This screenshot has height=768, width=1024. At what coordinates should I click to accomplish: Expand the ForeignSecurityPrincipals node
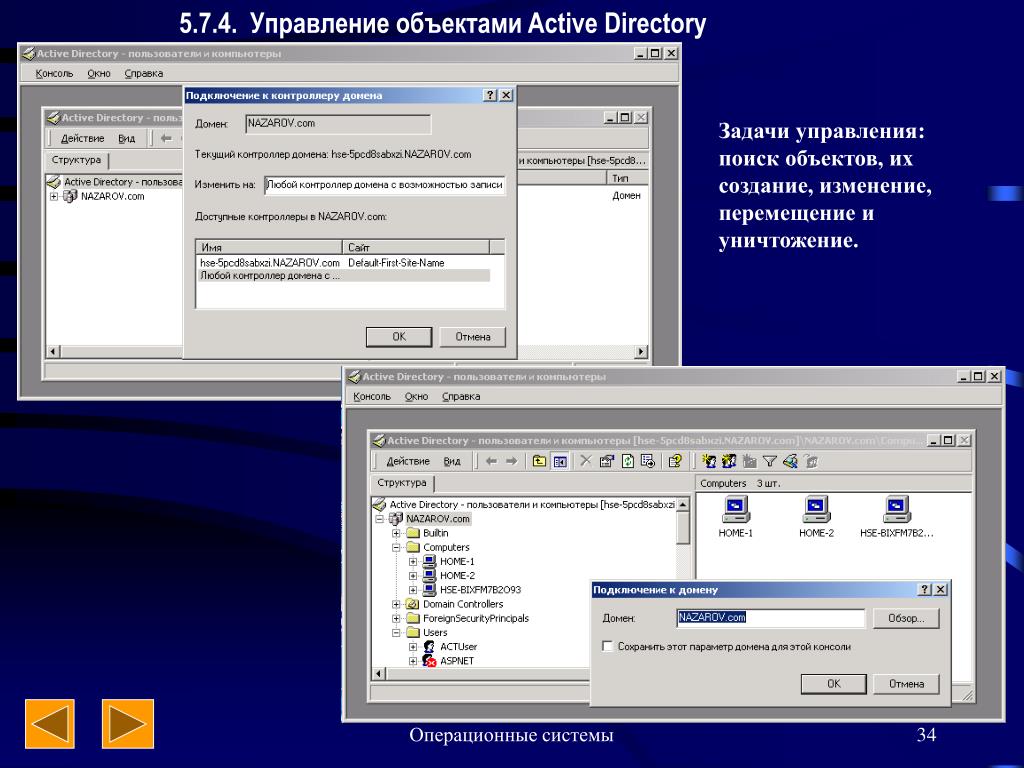click(x=396, y=618)
